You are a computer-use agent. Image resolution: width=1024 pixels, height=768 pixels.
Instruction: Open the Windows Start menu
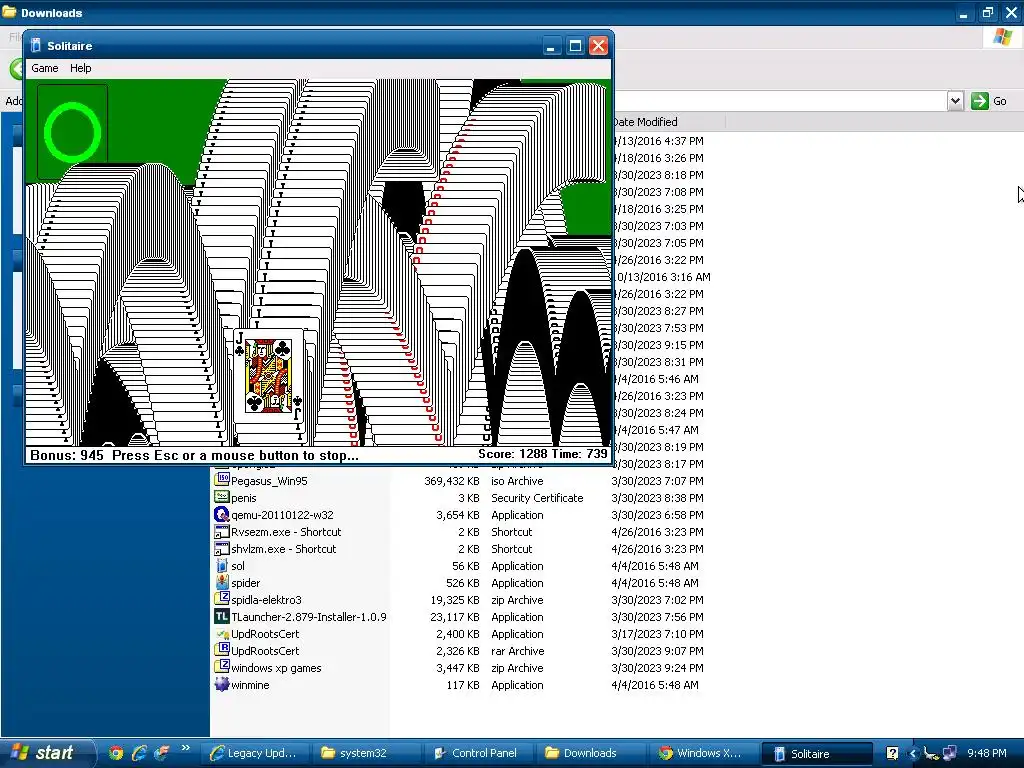[x=47, y=753]
